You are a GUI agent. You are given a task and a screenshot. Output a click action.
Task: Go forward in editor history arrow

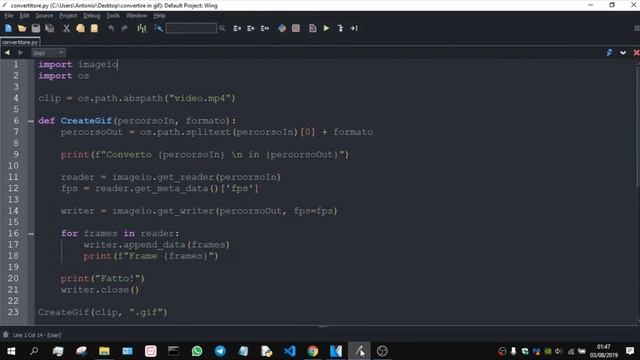[x=20, y=53]
